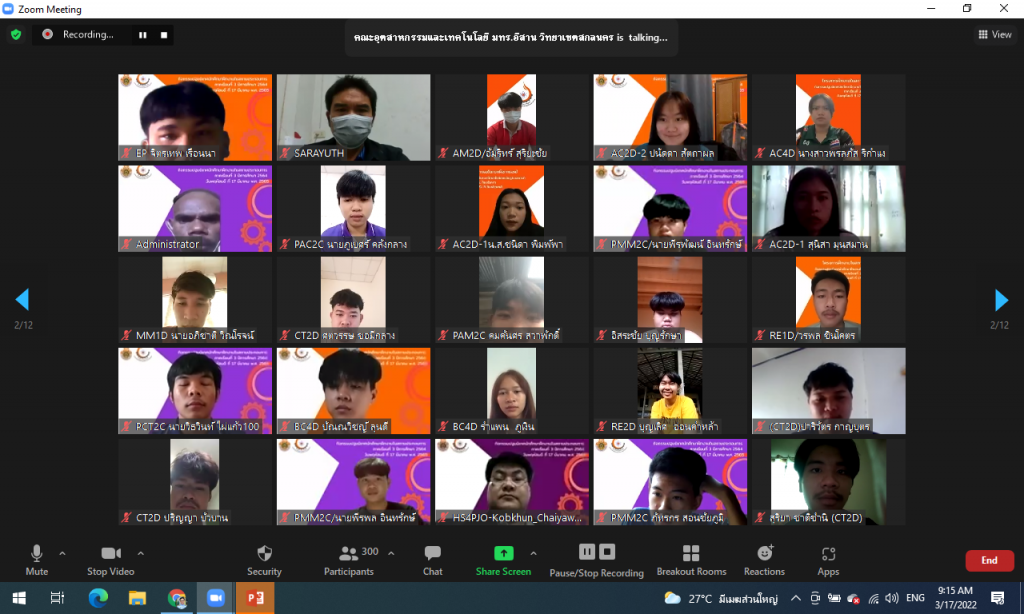The image size is (1024, 614).
Task: Expand the video options arrow beside Stop Video
Action: click(x=140, y=553)
